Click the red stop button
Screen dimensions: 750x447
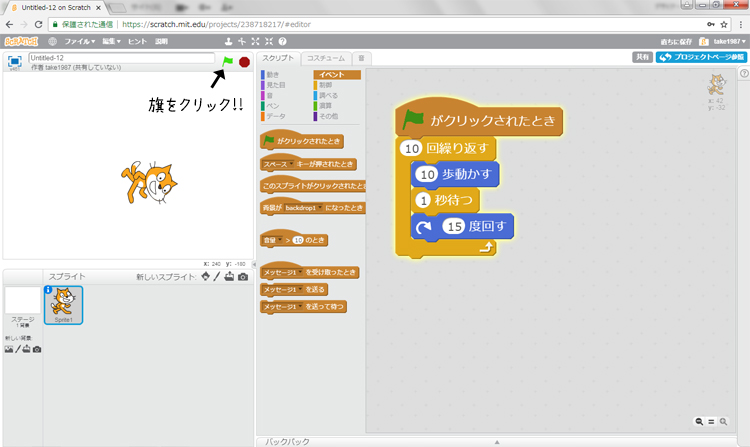point(244,62)
